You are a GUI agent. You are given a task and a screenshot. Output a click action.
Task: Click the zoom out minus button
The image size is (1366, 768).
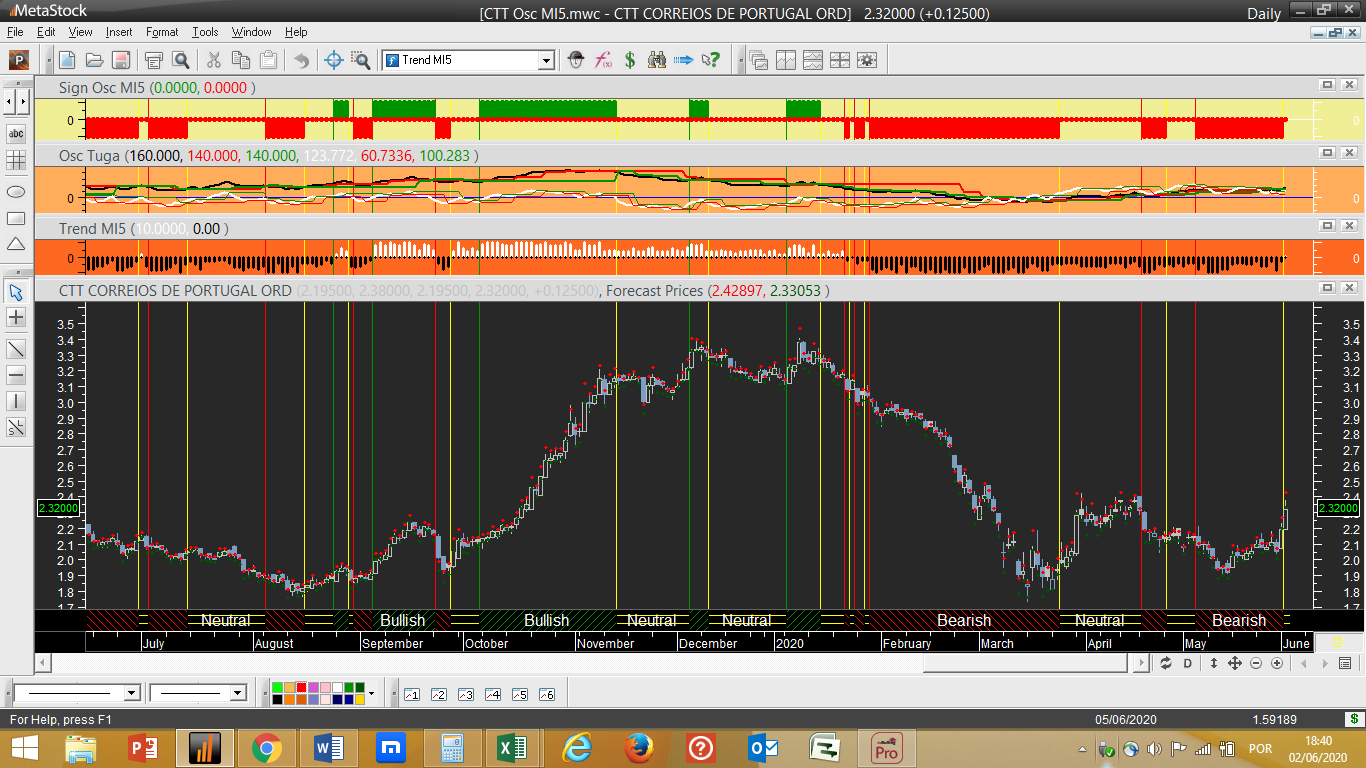click(1256, 663)
